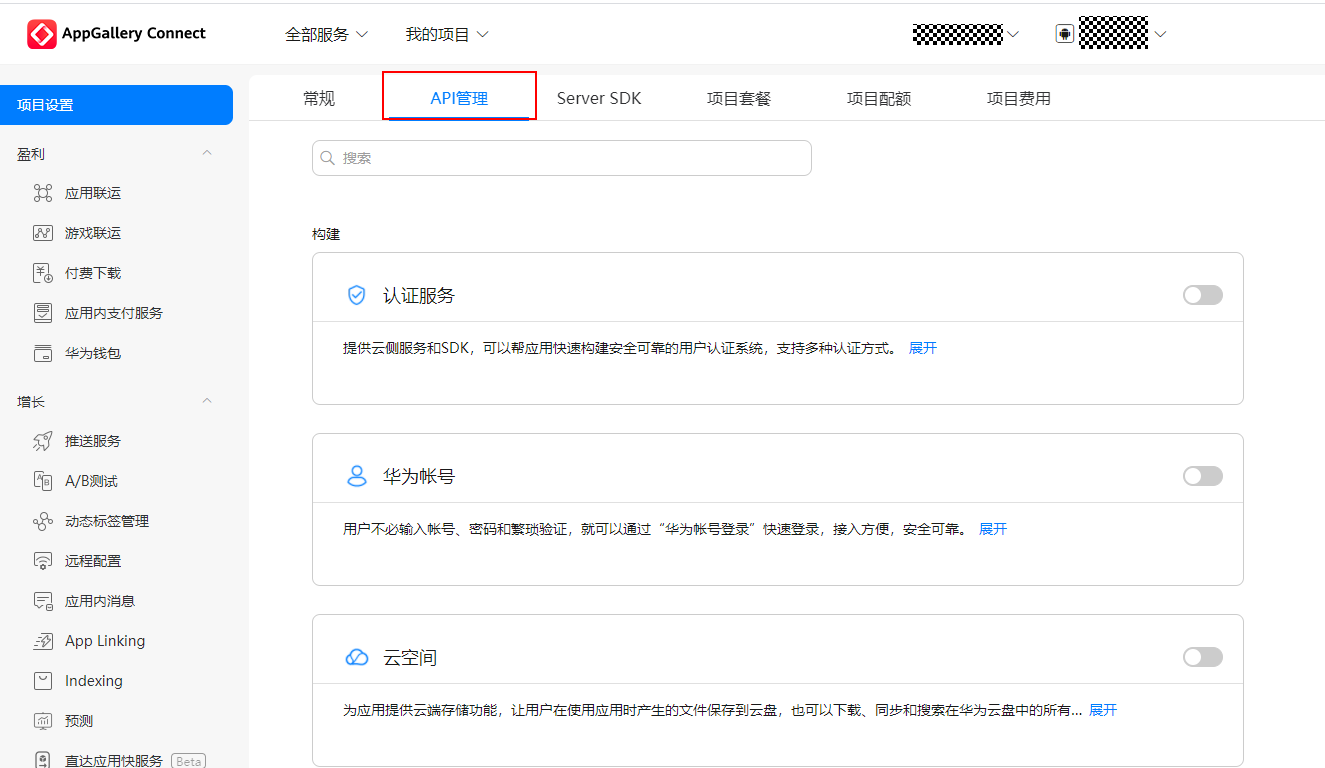
Task: Enable the 认证服务 toggle switch
Action: (1202, 295)
